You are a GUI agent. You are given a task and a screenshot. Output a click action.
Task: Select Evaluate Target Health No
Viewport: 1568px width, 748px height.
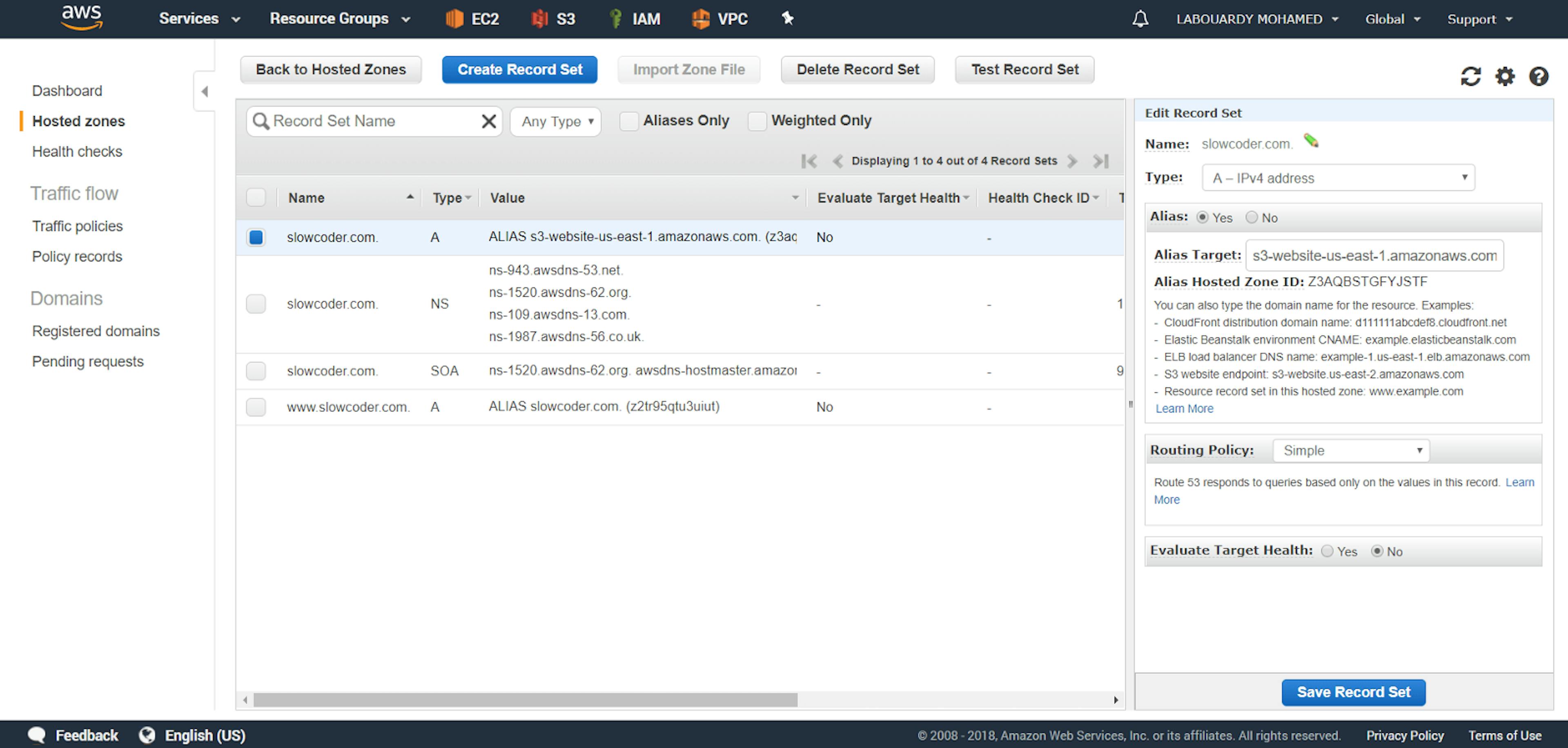(x=1377, y=551)
